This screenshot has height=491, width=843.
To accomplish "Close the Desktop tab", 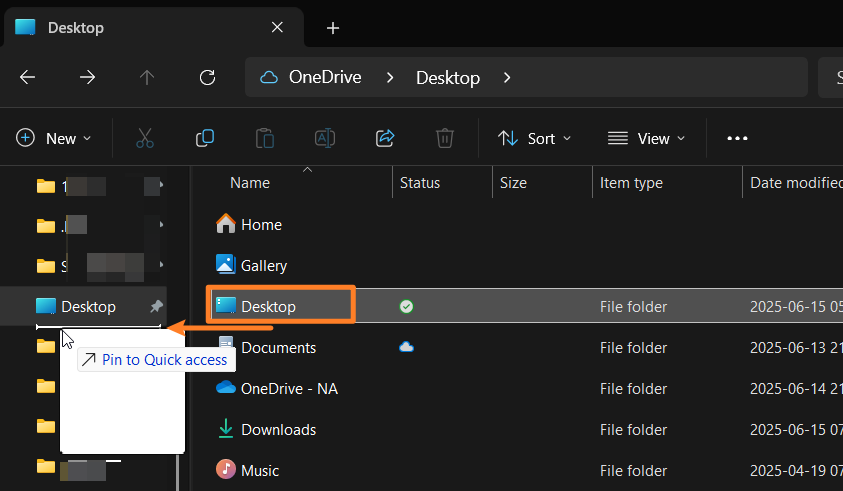I will pyautogui.click(x=277, y=27).
